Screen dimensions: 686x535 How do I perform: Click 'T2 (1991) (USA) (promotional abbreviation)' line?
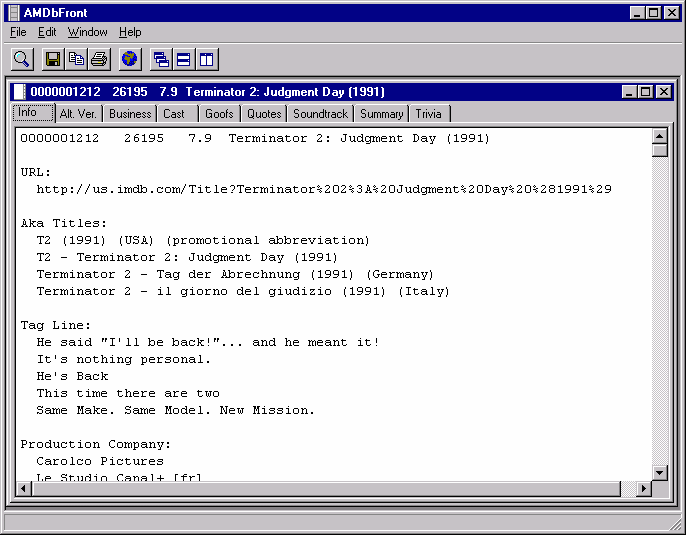[x=203, y=240]
